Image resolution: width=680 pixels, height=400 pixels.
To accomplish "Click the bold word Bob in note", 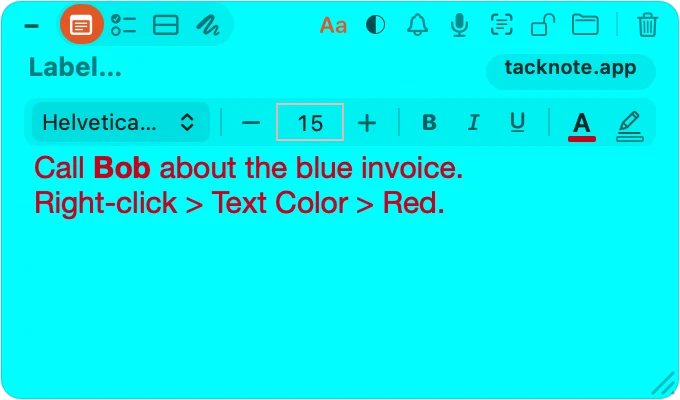I will (x=122, y=168).
